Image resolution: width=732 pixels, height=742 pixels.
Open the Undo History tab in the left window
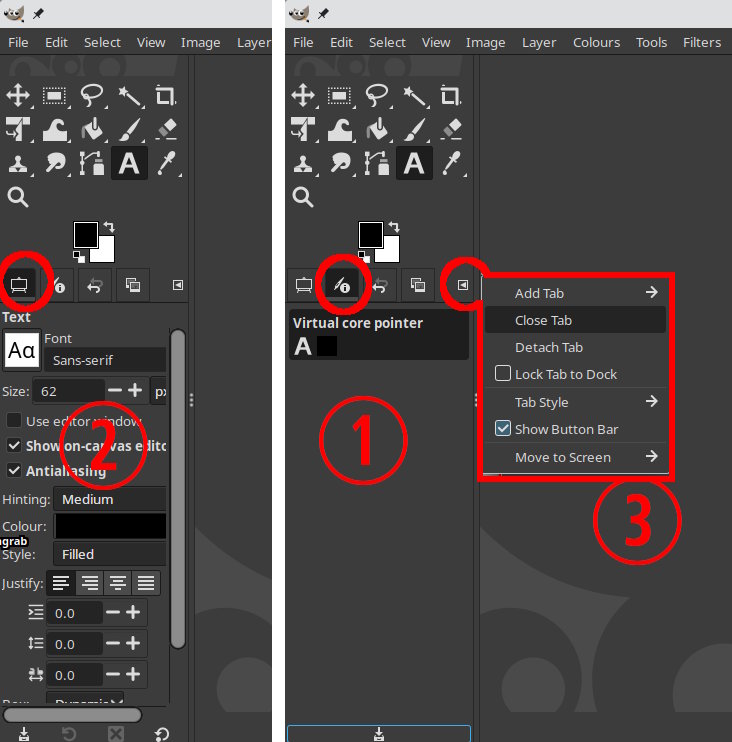click(x=95, y=285)
